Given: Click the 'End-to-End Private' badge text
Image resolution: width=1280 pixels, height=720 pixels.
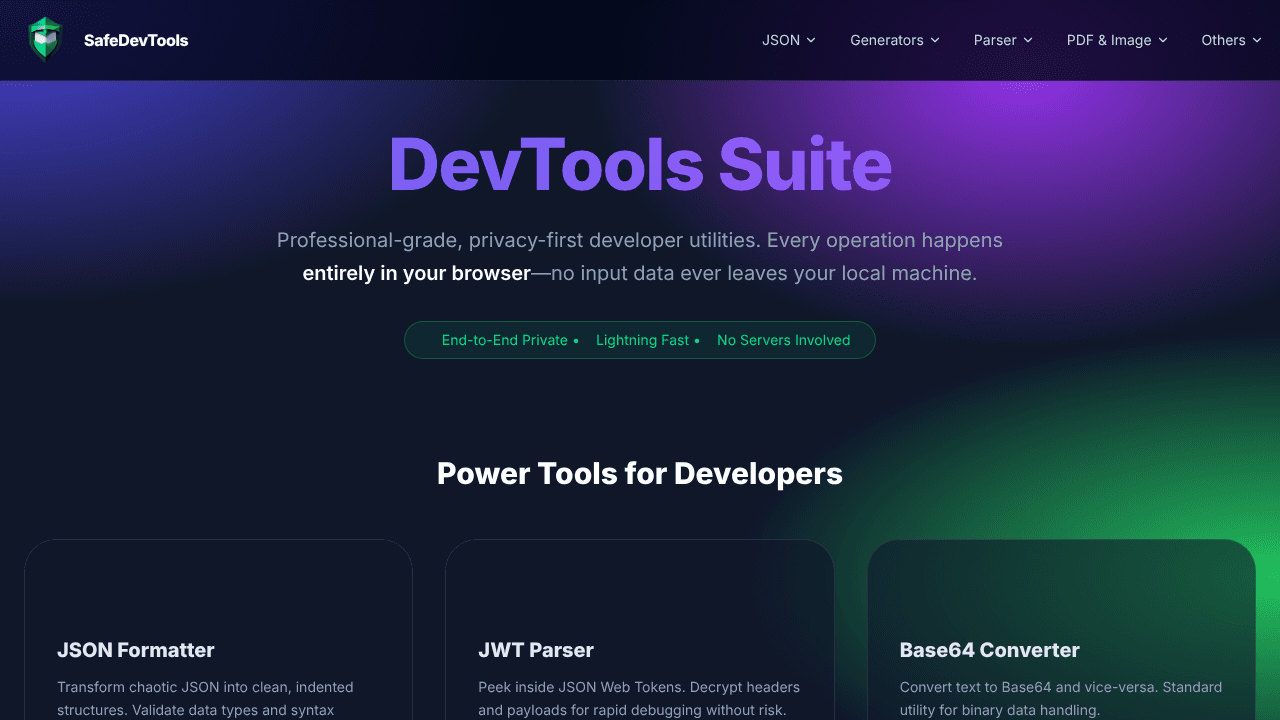Looking at the screenshot, I should [x=505, y=340].
